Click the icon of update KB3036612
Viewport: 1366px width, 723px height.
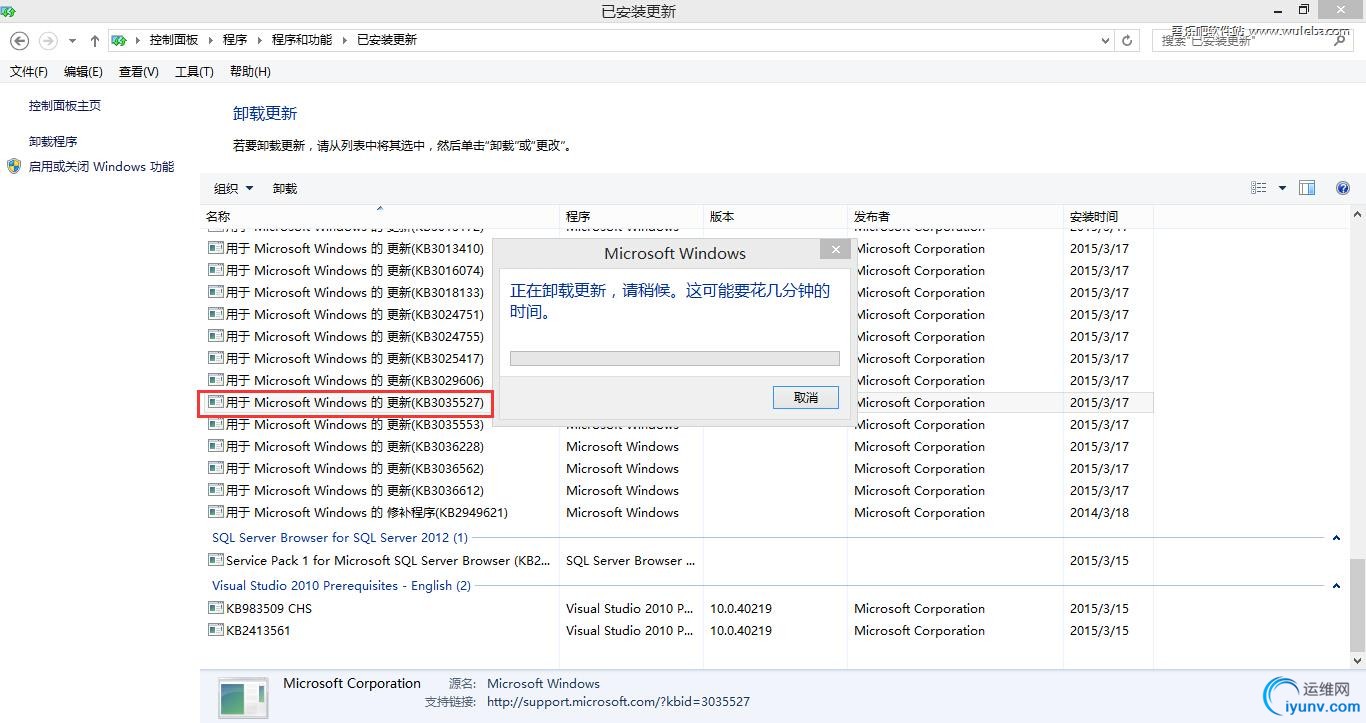215,491
